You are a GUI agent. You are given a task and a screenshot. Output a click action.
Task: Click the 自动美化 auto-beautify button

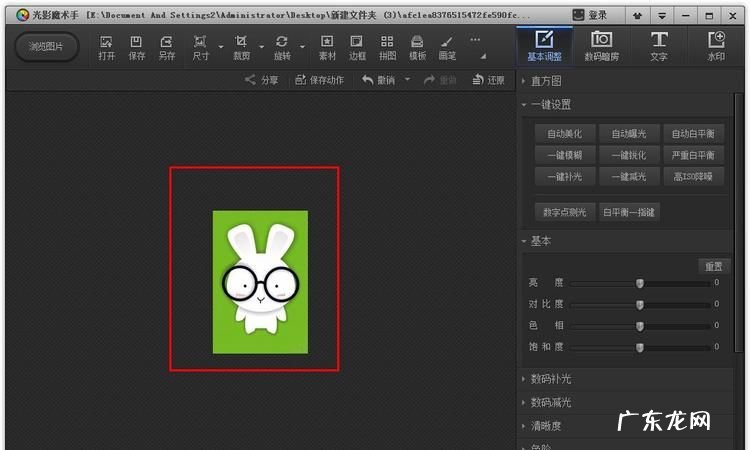pos(565,134)
